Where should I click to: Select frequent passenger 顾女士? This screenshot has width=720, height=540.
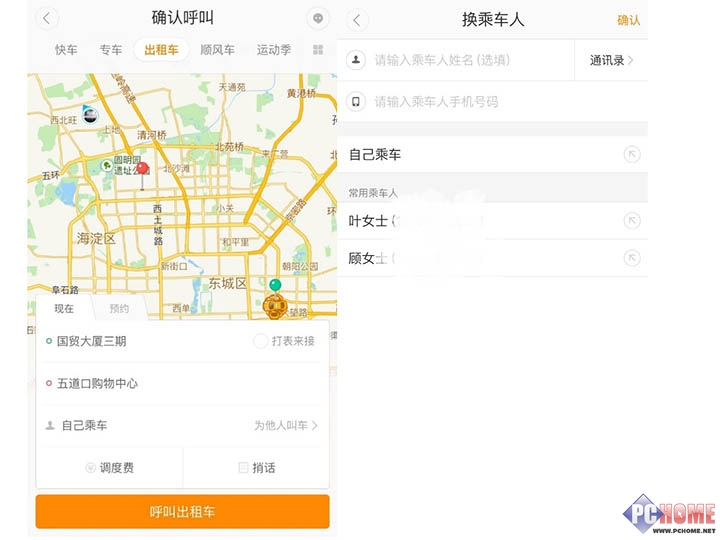click(492, 258)
